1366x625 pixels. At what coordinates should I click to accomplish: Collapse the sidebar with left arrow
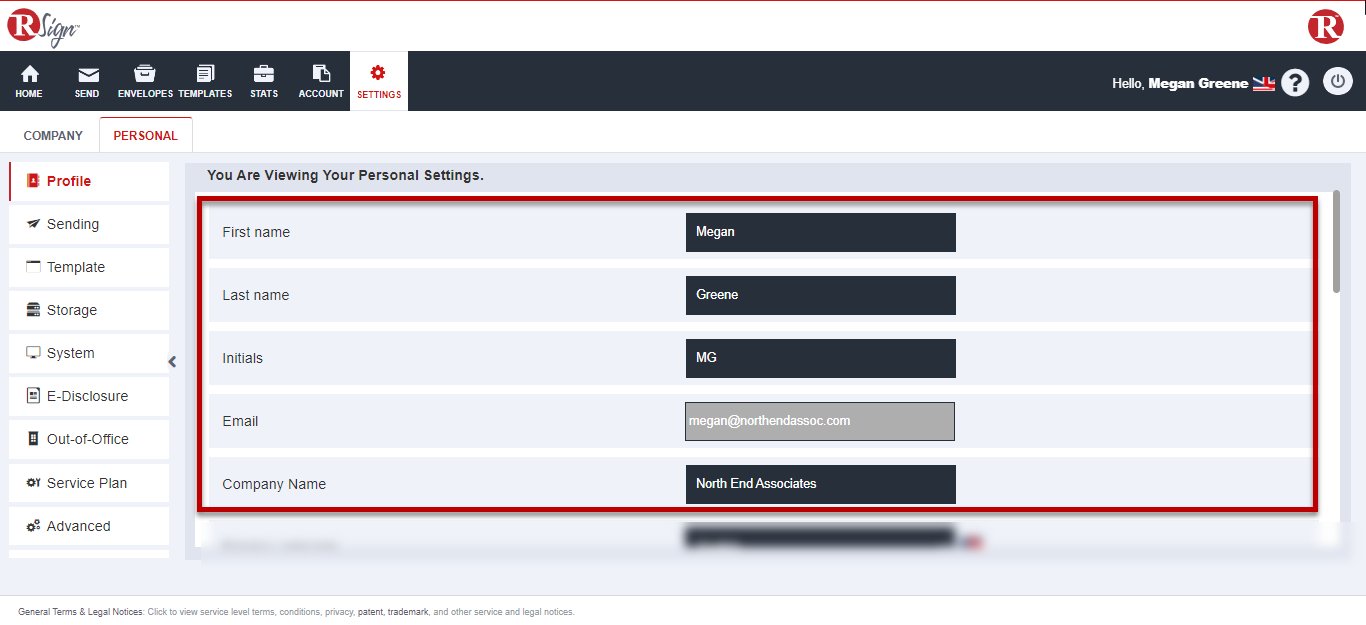pyautogui.click(x=172, y=362)
